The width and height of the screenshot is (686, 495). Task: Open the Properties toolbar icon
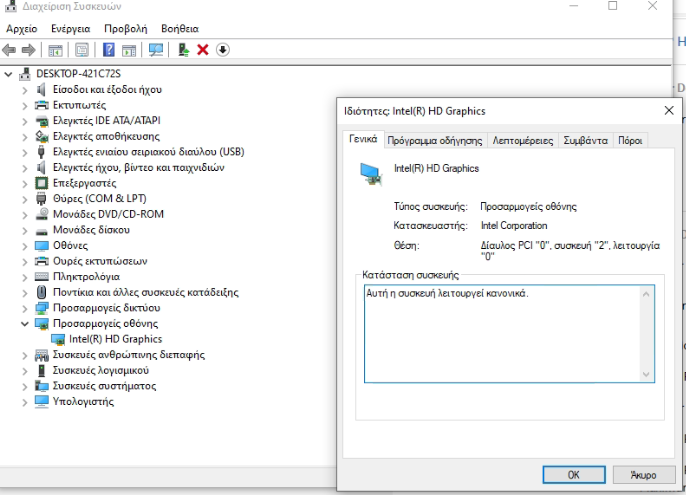coord(82,50)
